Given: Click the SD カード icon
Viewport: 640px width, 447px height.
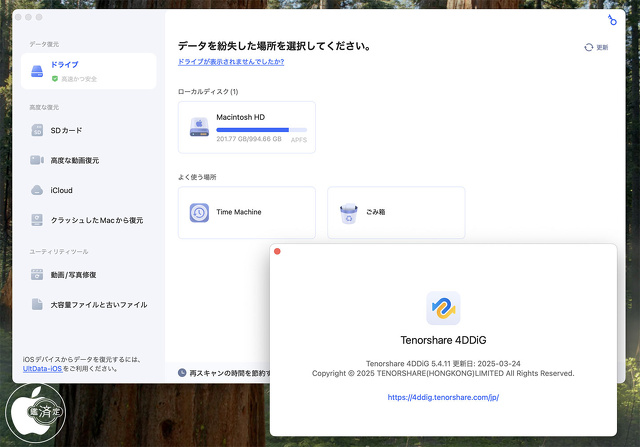Looking at the screenshot, I should pyautogui.click(x=37, y=130).
